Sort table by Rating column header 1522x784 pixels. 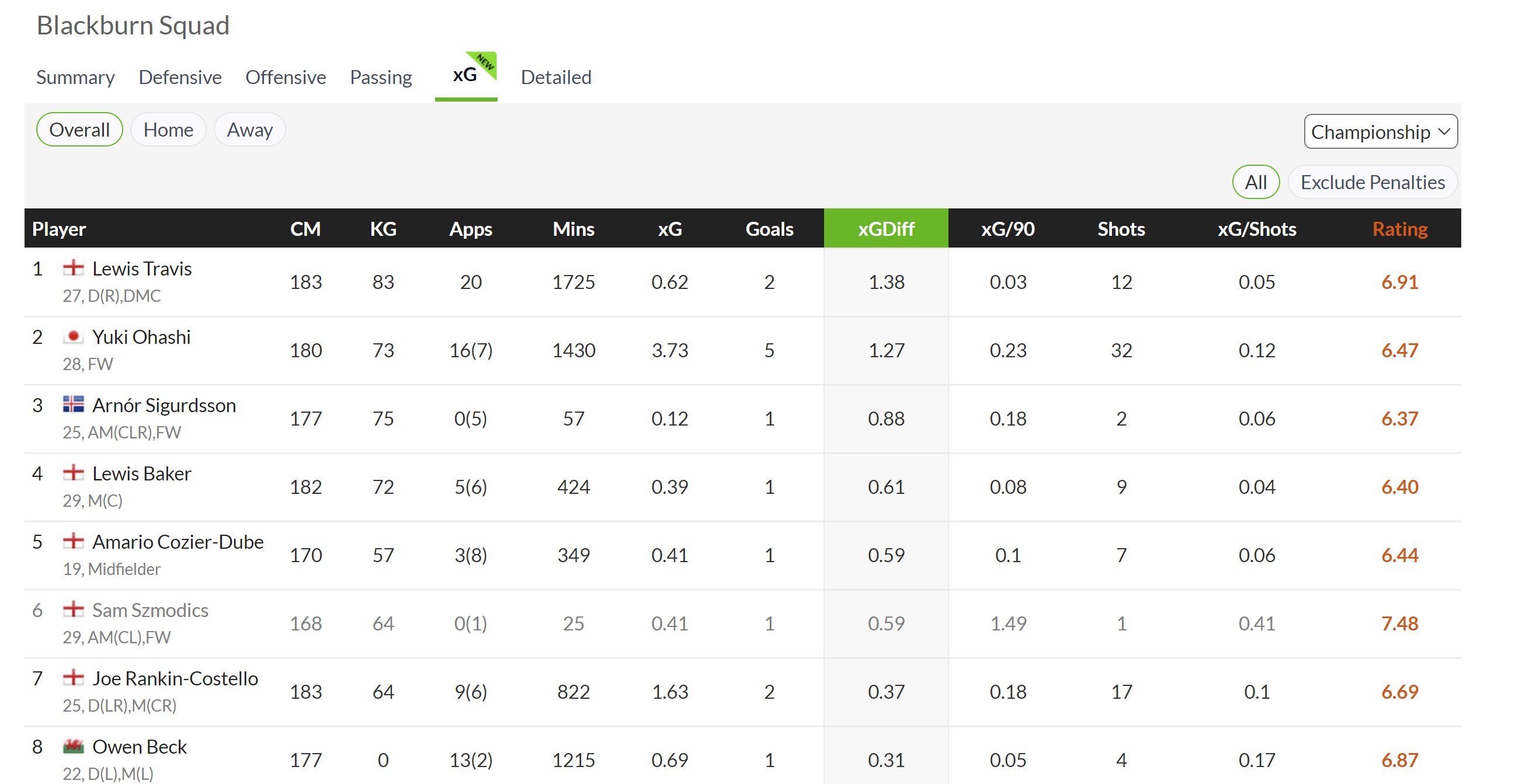(x=1400, y=228)
